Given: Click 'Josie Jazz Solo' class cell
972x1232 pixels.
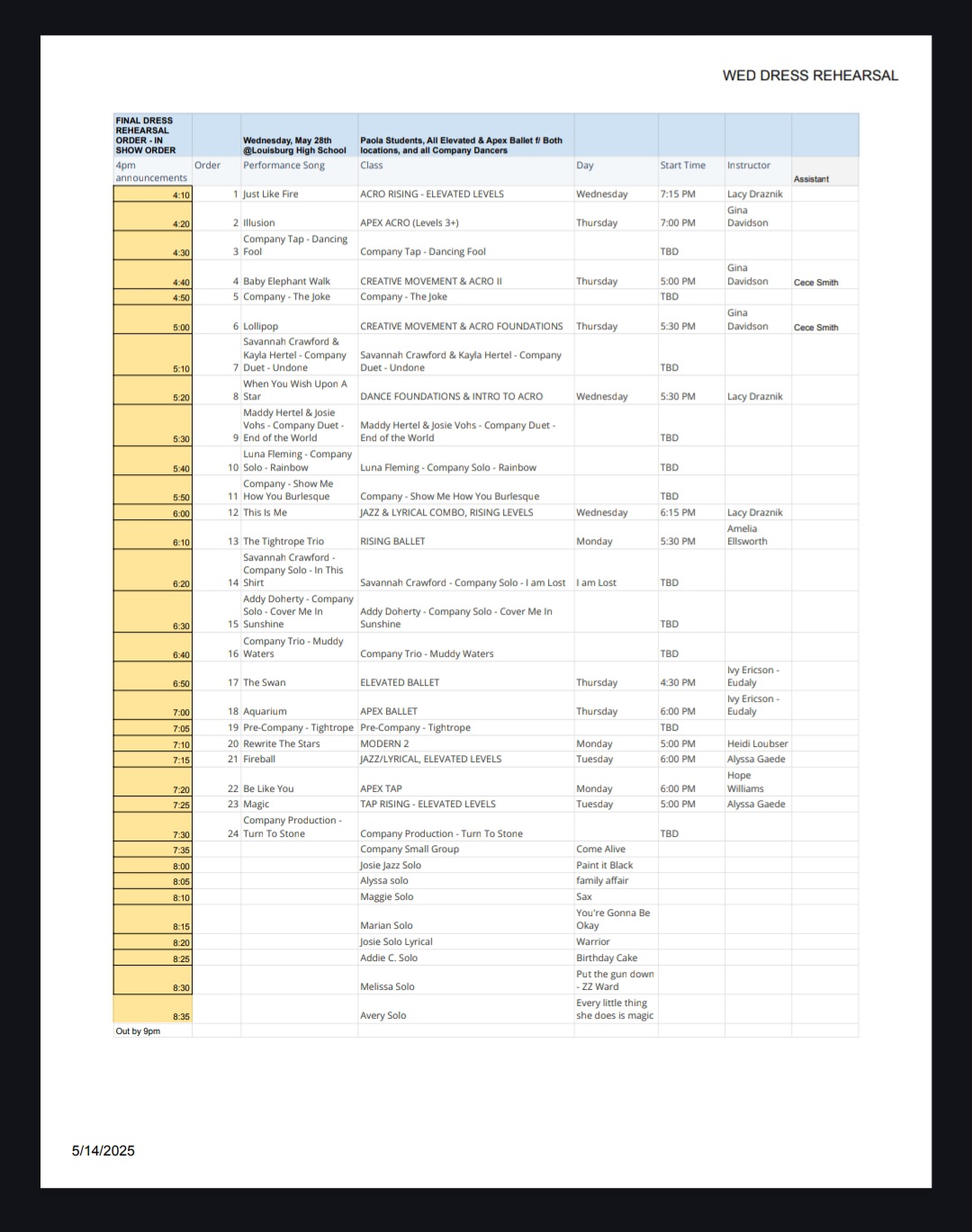Looking at the screenshot, I should [465, 866].
